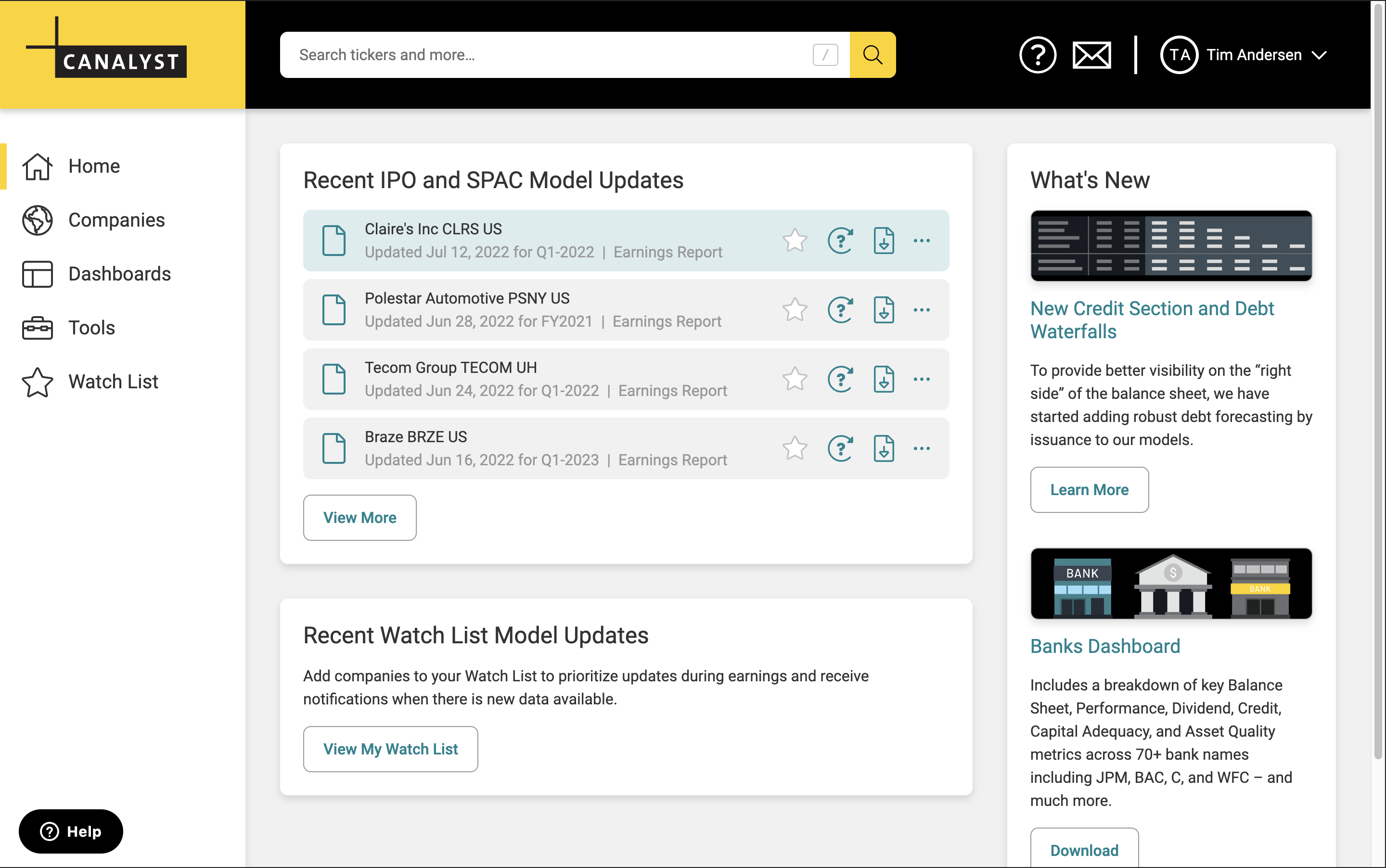Open the mail envelope icon
The width and height of the screenshot is (1386, 868).
(1091, 55)
